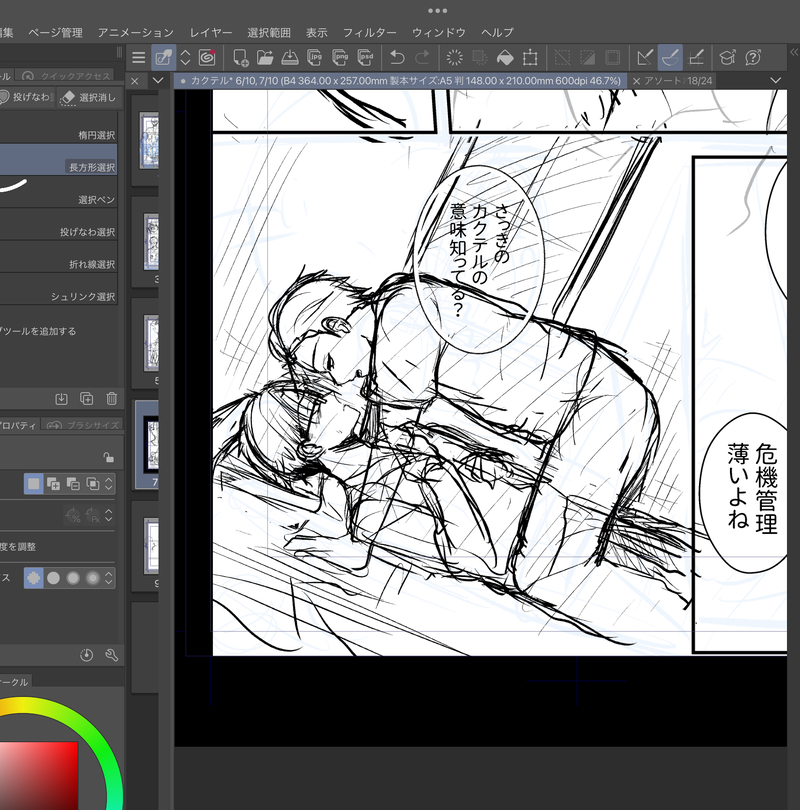Viewport: 800px width, 810px height.
Task: Open the page manager panel dropdown chevron
Action: click(158, 81)
